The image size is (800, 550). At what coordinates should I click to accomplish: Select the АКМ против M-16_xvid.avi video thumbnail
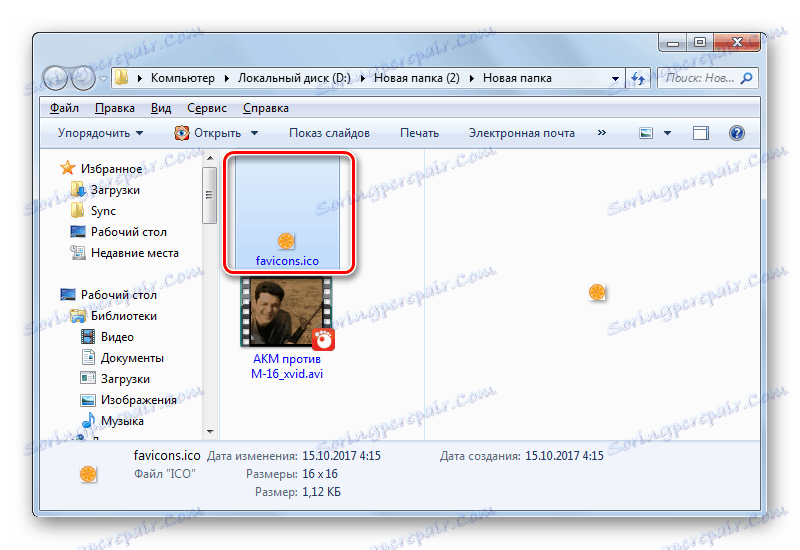click(287, 313)
